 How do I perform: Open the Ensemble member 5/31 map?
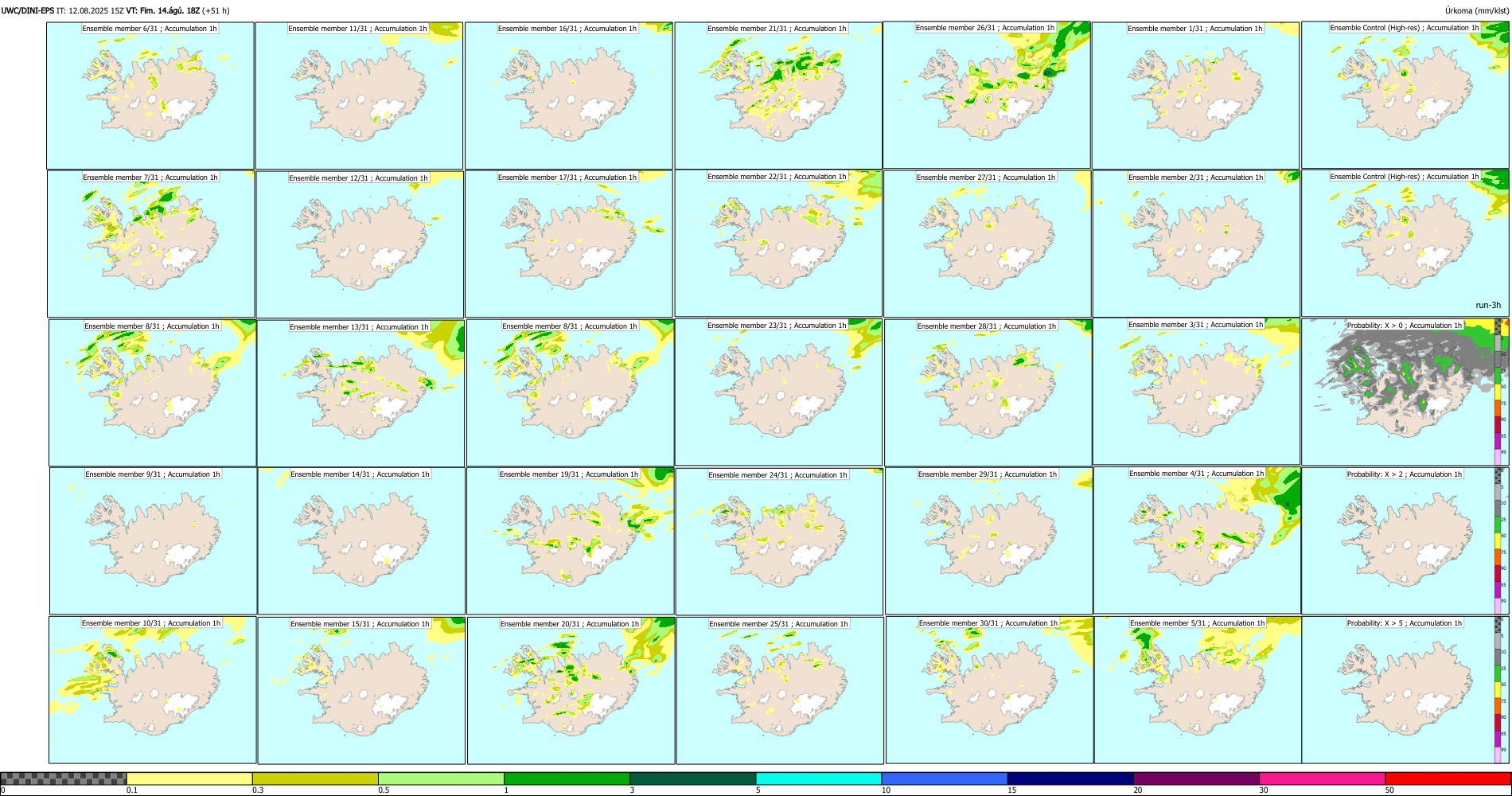pyautogui.click(x=1198, y=690)
